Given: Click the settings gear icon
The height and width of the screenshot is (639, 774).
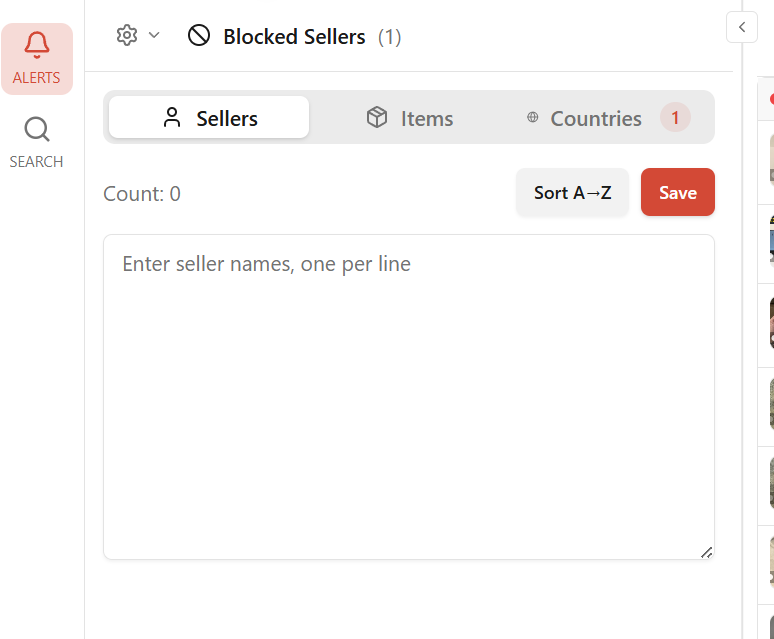Looking at the screenshot, I should pos(126,36).
